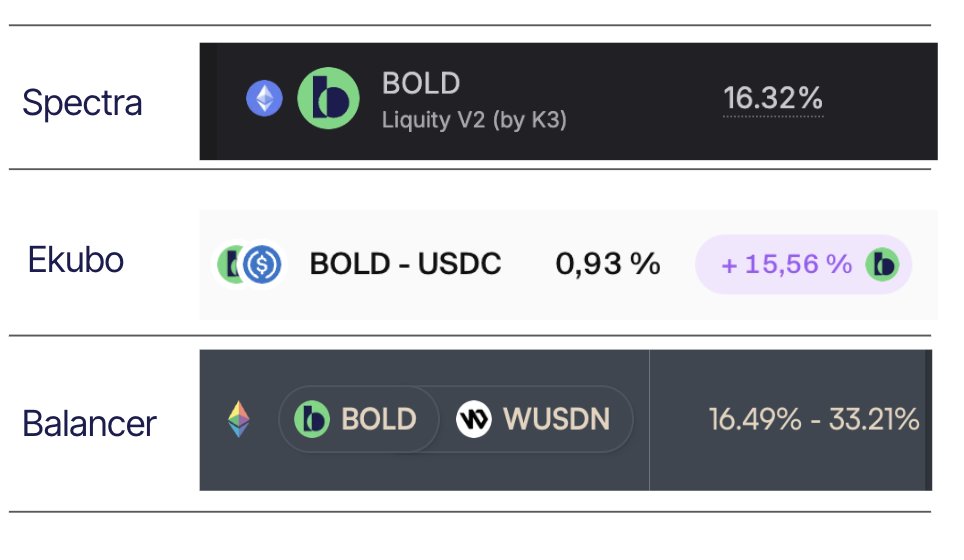Select the BOLD token pill in Balancer
Image resolution: width=964 pixels, height=560 pixels.
(359, 419)
